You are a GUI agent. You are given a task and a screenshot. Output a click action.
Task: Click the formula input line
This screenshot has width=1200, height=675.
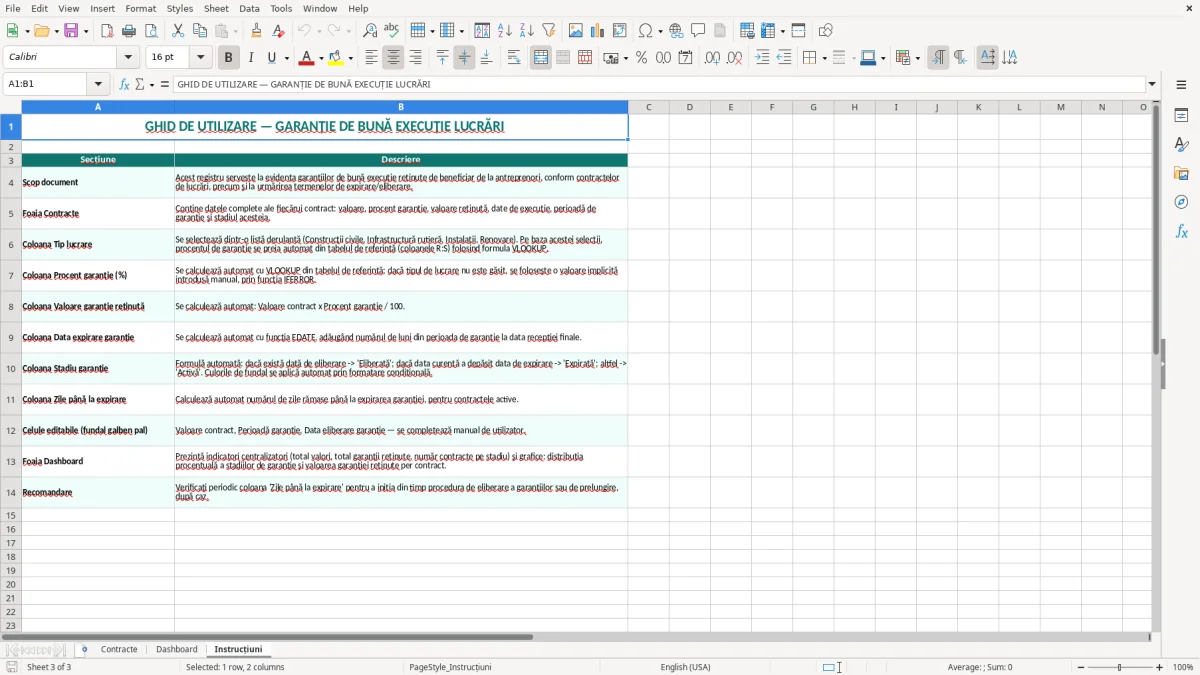pos(659,85)
